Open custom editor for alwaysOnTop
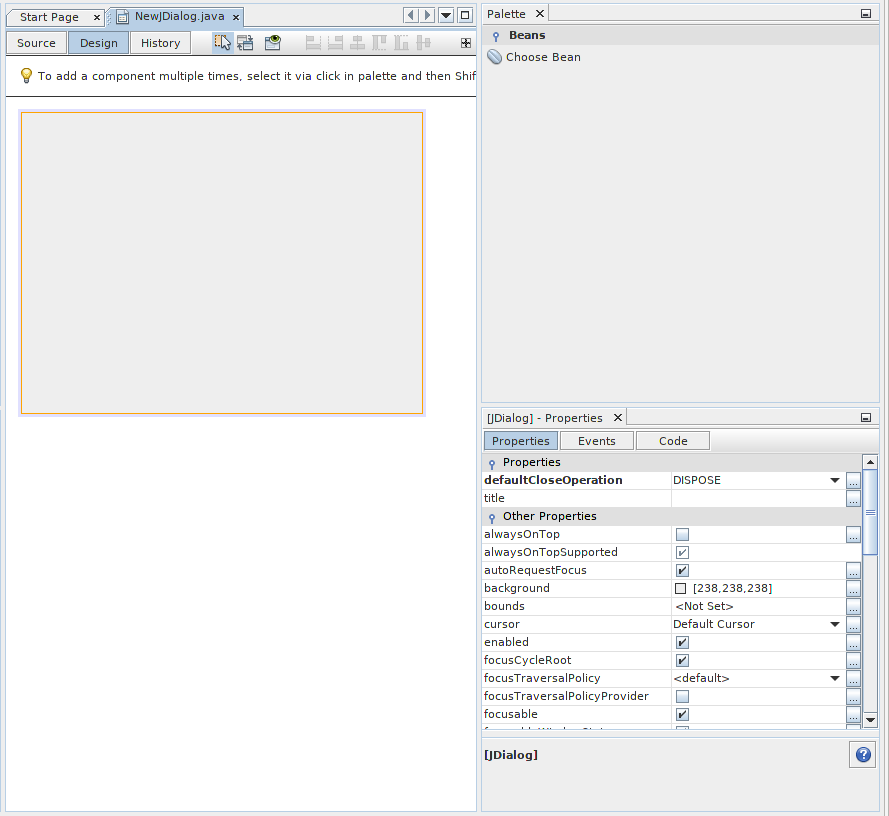This screenshot has height=816, width=889. pos(853,534)
